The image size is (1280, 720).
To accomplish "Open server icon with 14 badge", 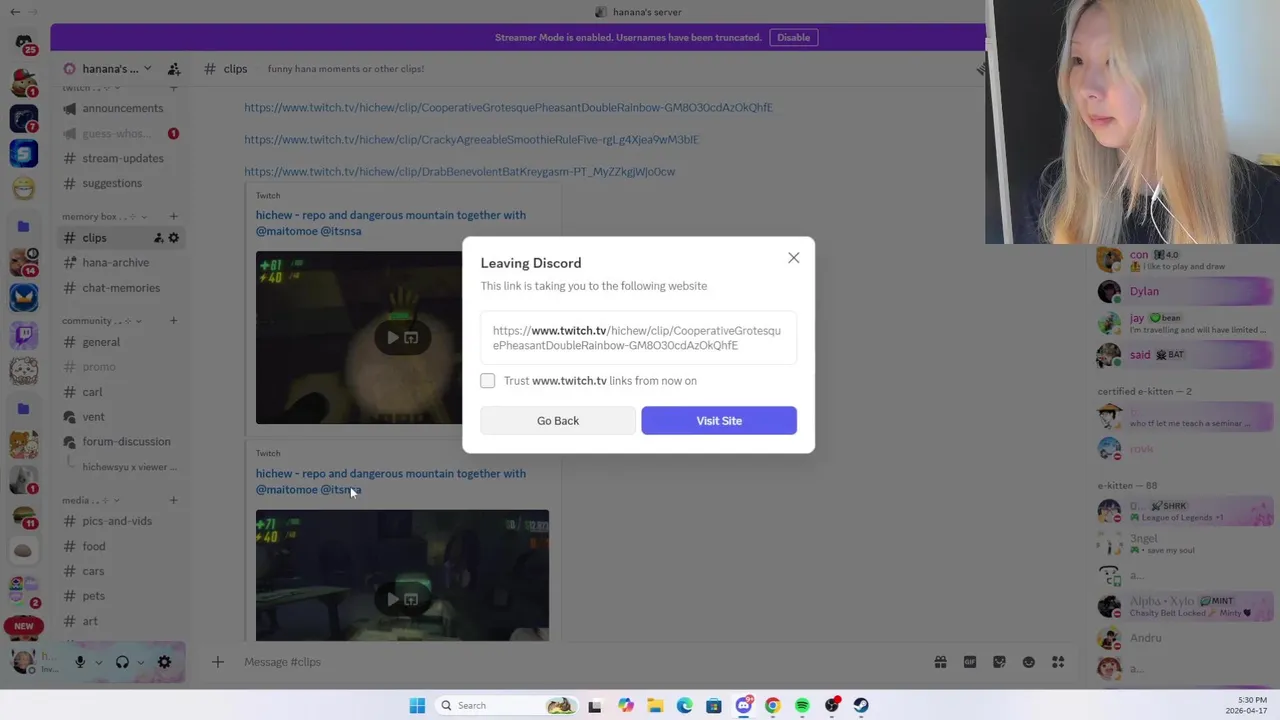I will tap(24, 262).
